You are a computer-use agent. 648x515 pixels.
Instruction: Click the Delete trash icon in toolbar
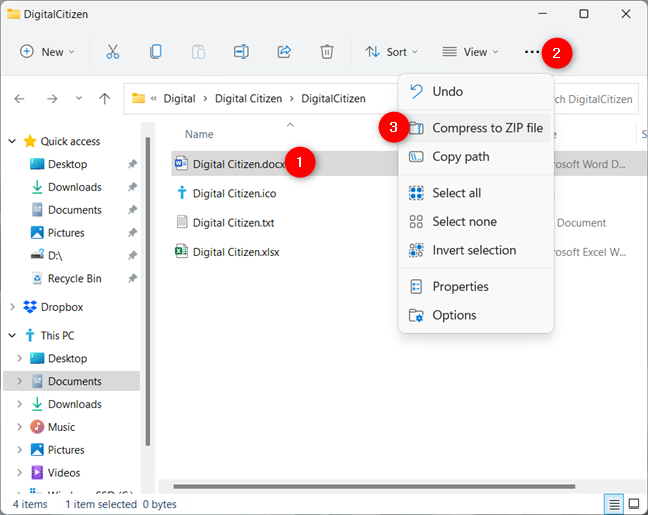point(327,52)
